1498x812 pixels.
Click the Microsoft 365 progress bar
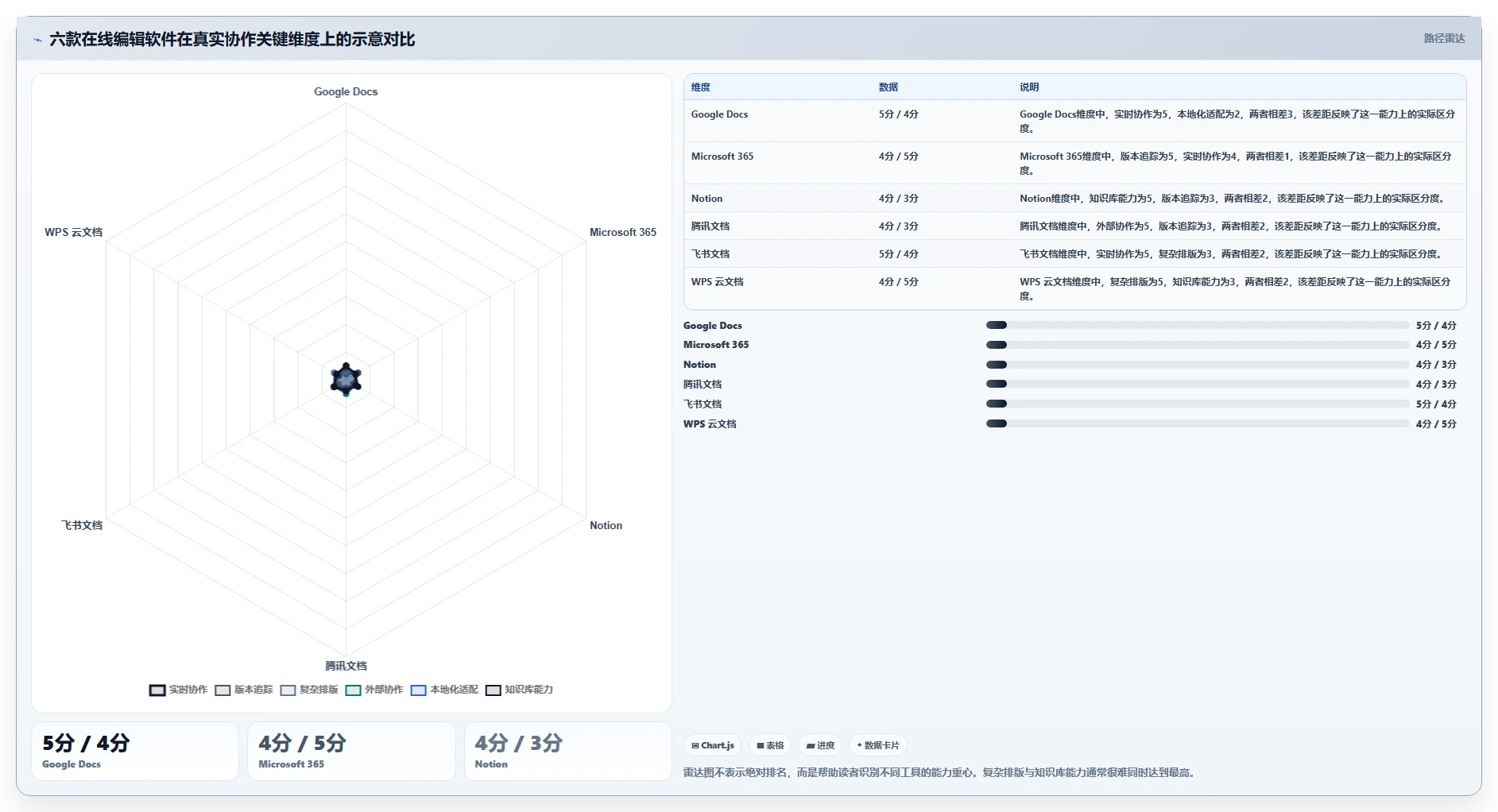(1197, 345)
